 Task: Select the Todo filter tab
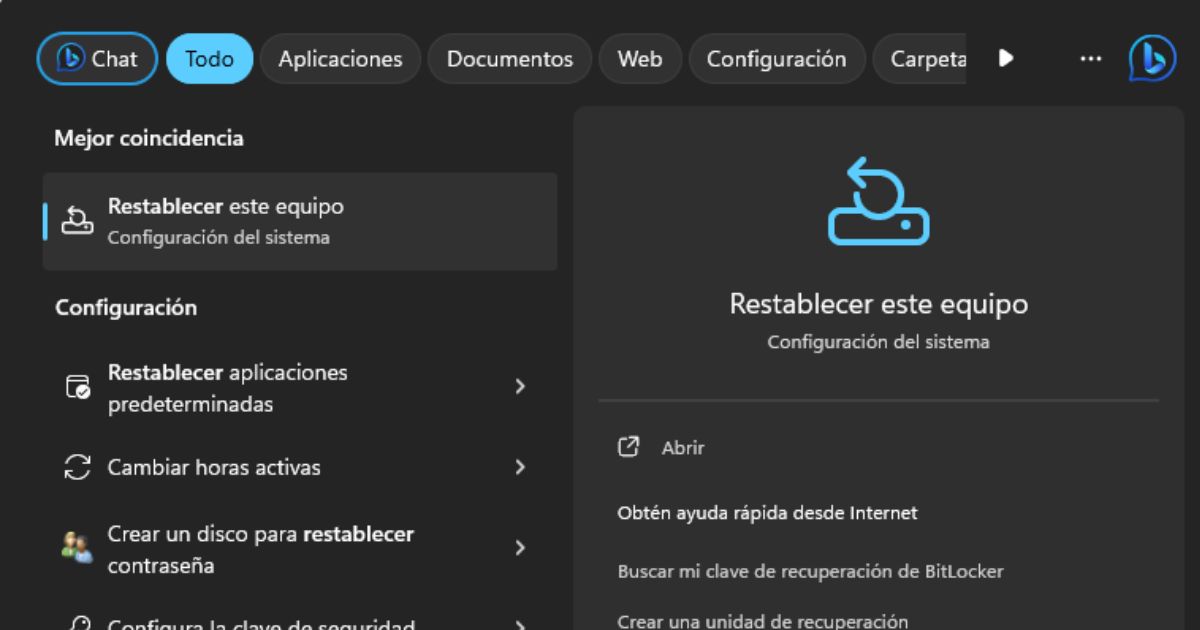pyautogui.click(x=210, y=59)
